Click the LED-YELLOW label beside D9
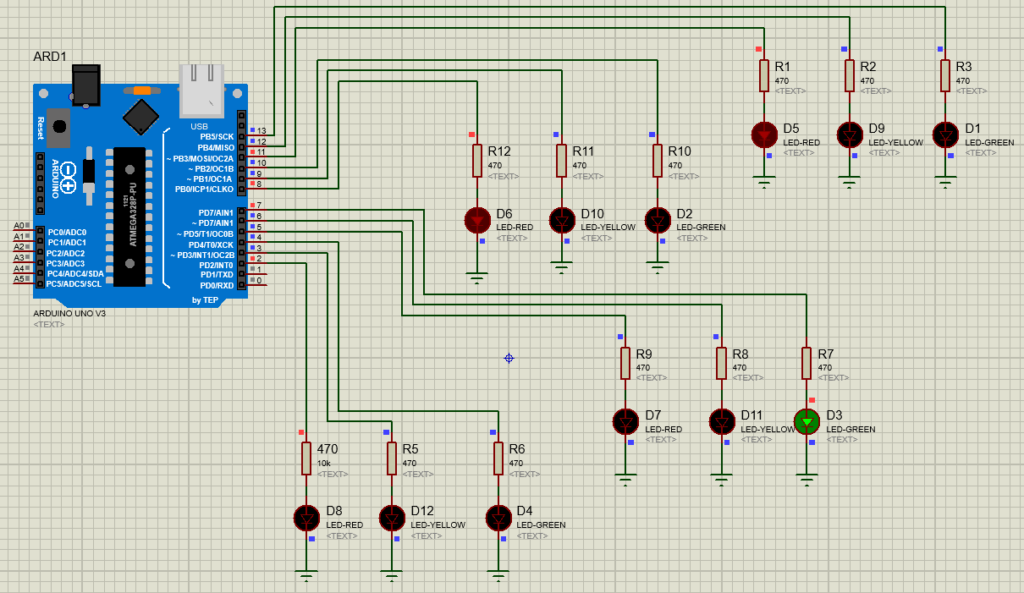The image size is (1024, 593). 895,142
